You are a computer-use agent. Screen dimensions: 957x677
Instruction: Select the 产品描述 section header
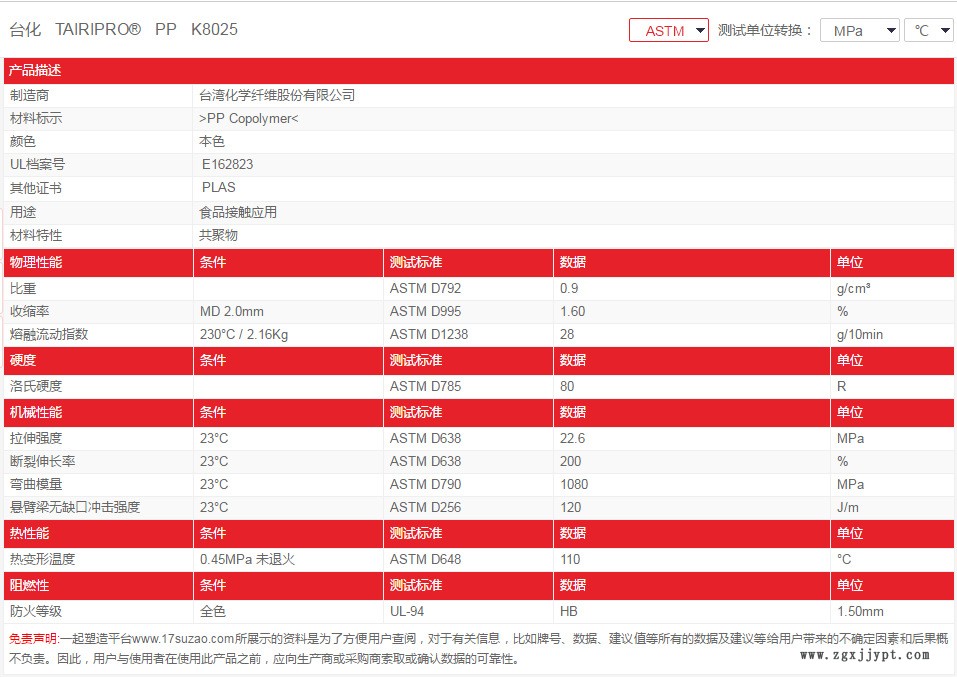pyautogui.click(x=35, y=71)
